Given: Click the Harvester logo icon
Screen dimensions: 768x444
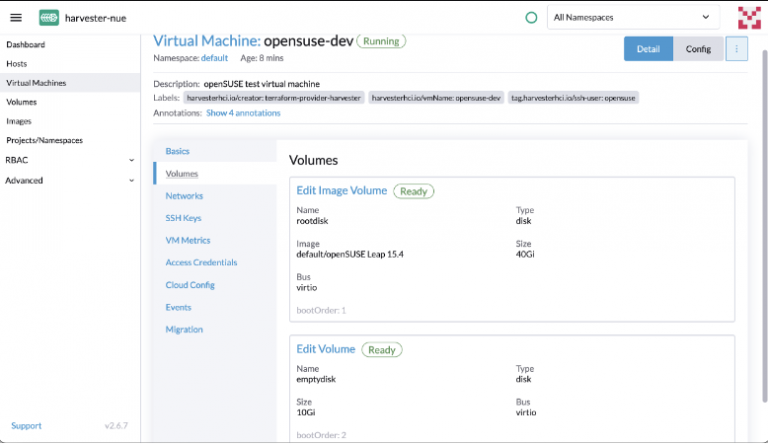Looking at the screenshot, I should [x=49, y=17].
